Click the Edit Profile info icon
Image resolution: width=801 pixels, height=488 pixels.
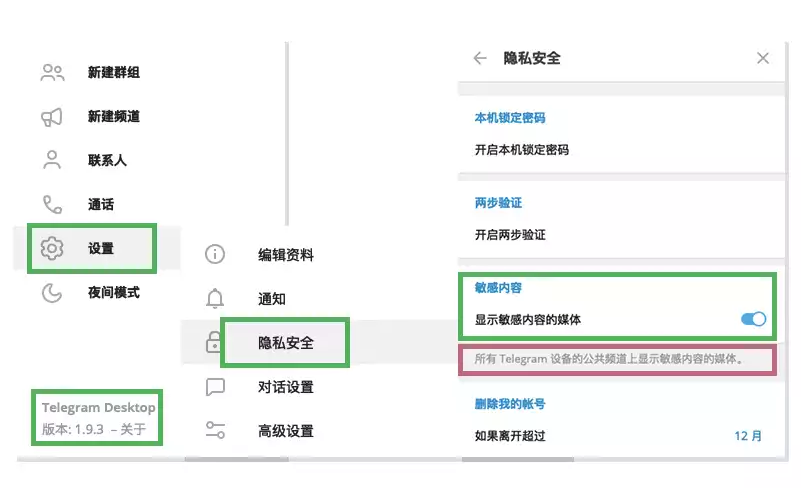click(x=215, y=254)
